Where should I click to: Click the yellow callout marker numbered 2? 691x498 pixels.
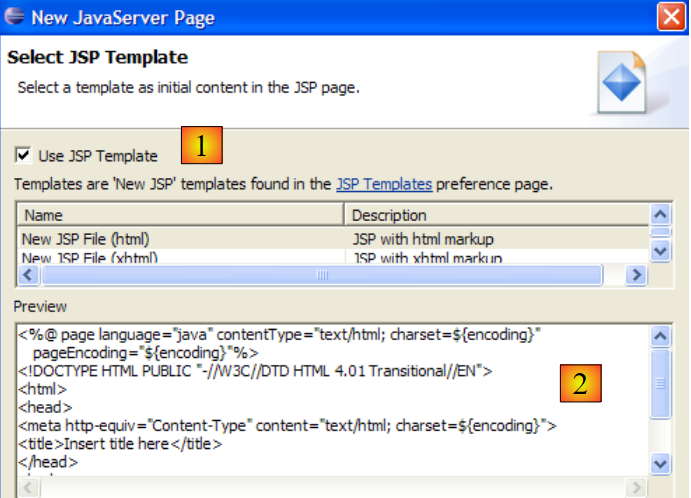[x=579, y=383]
